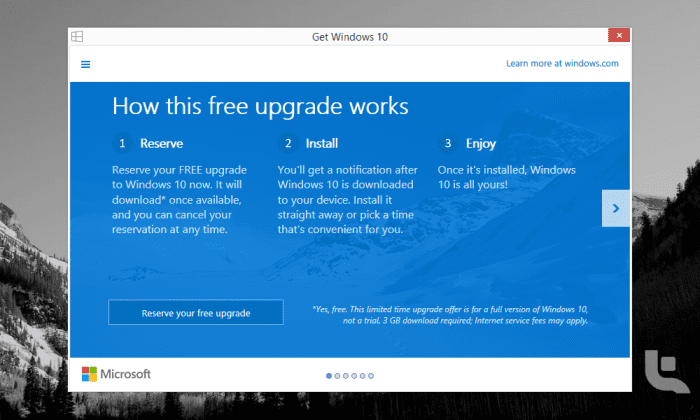Click the 'Reserve your FREE upgrade' paragraph
Image resolution: width=700 pixels, height=420 pixels.
click(x=179, y=200)
